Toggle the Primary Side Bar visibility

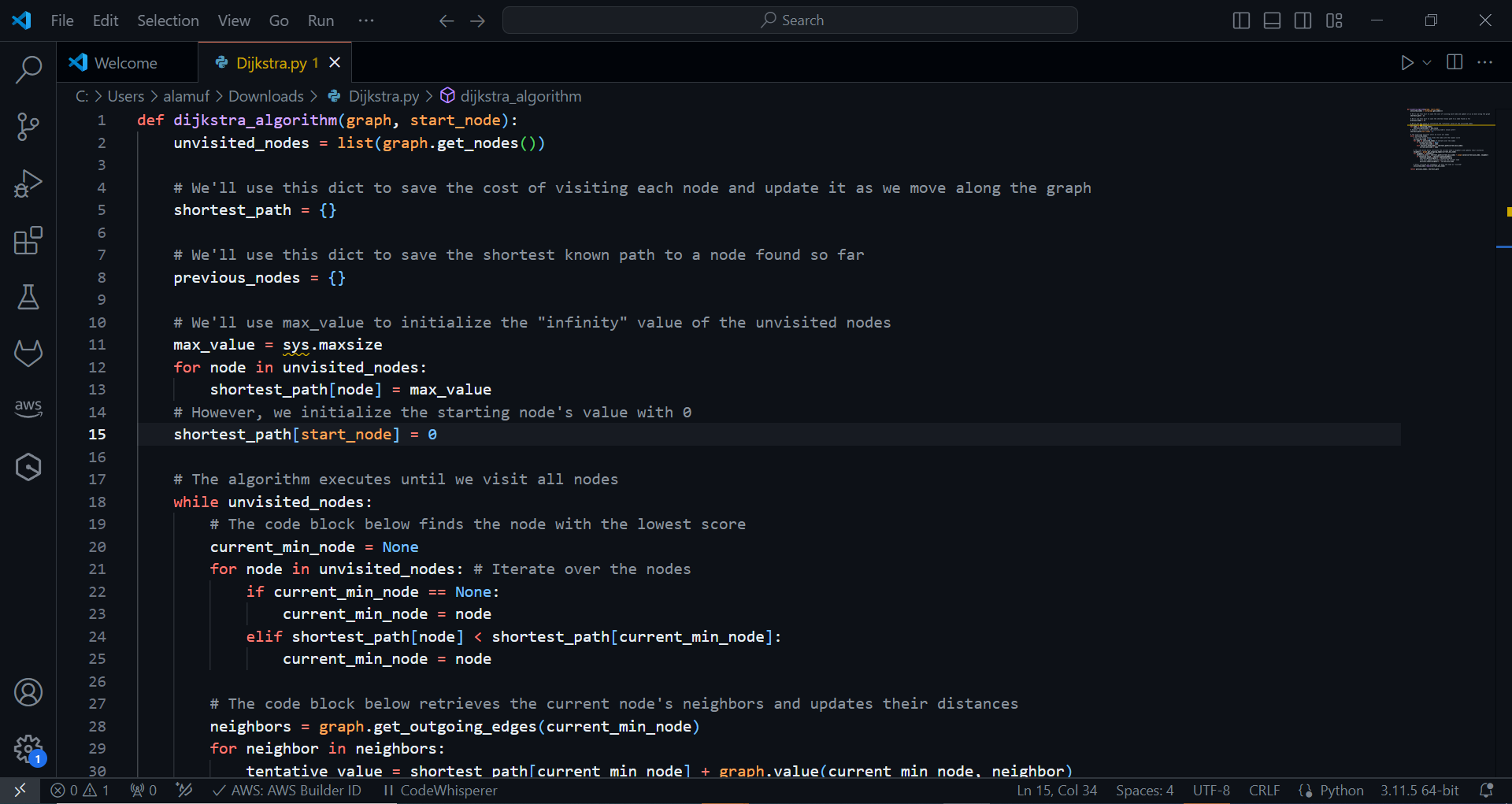tap(1241, 20)
